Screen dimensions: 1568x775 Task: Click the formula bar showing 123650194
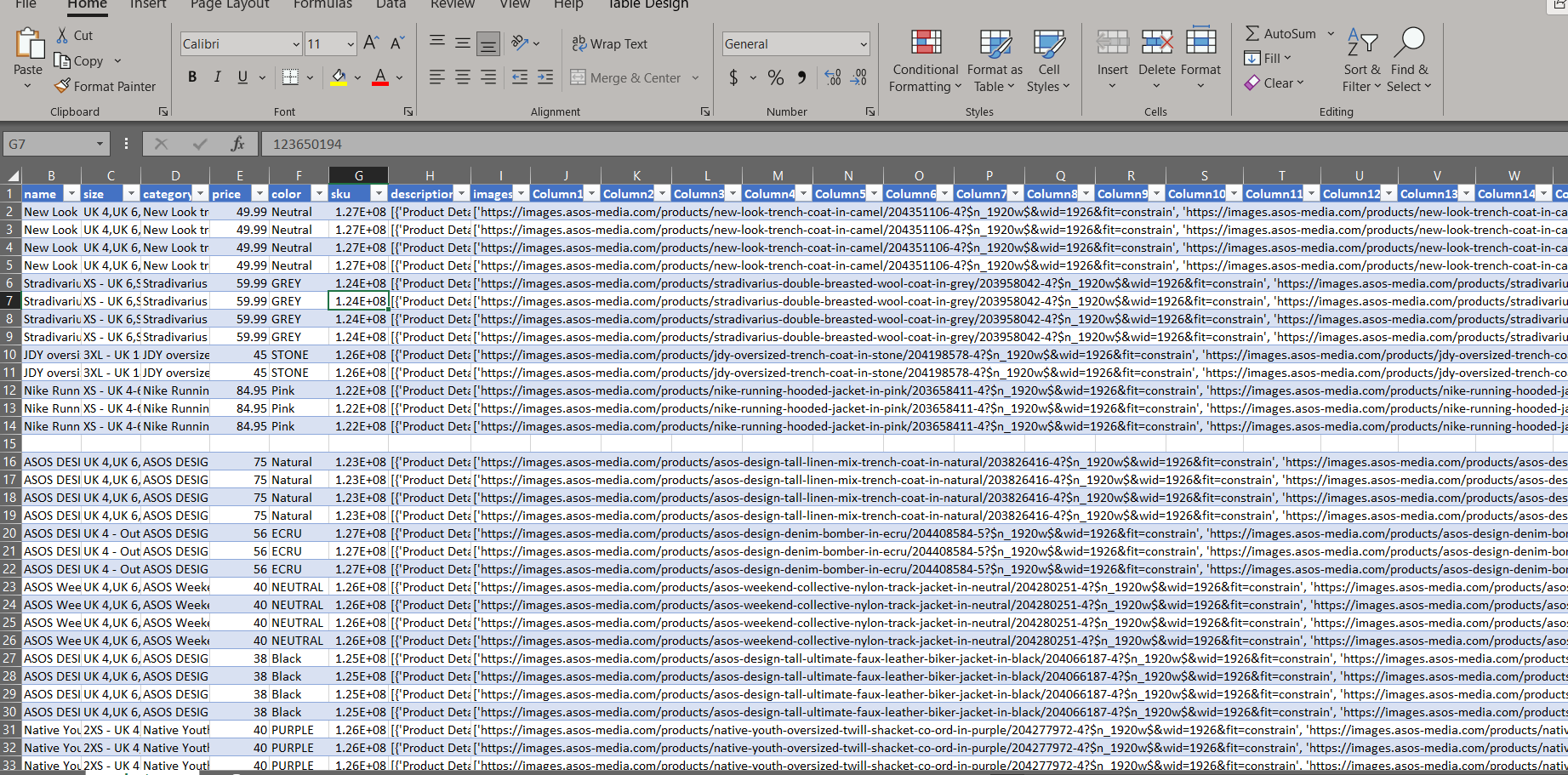click(x=914, y=144)
